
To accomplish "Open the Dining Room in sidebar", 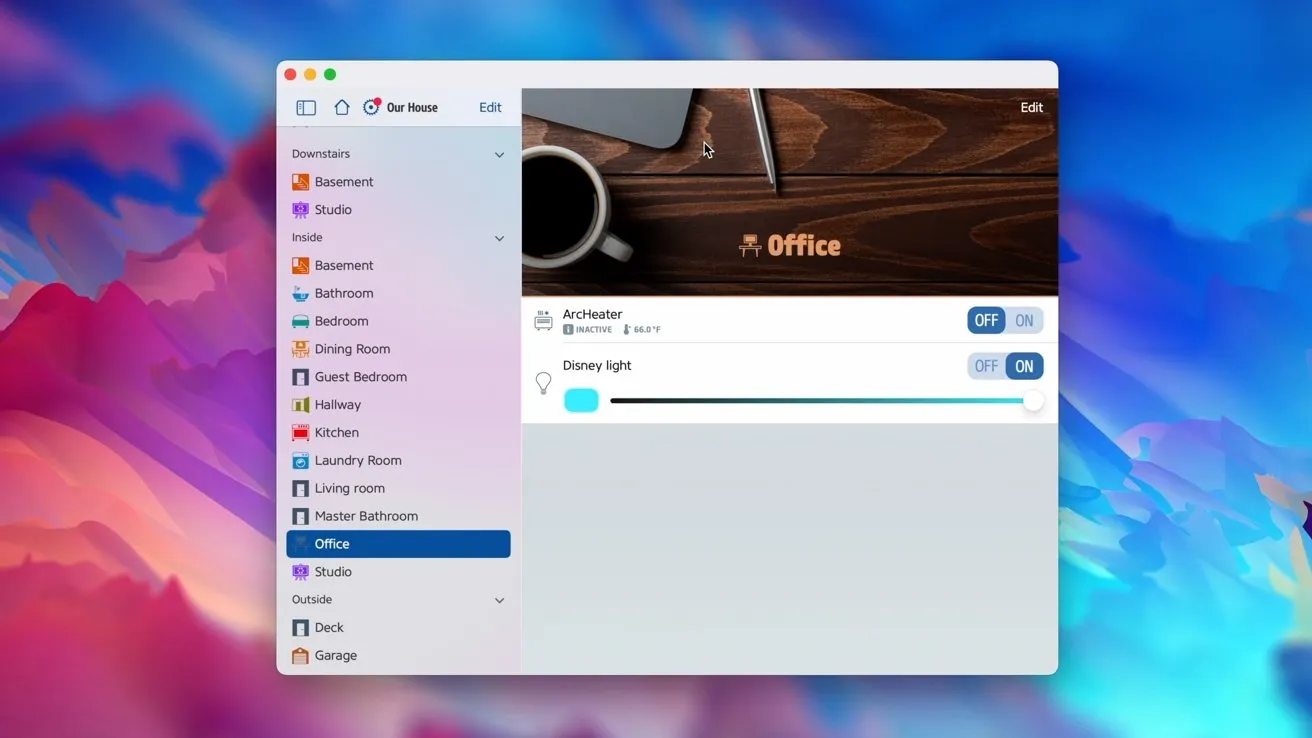I will click(352, 349).
